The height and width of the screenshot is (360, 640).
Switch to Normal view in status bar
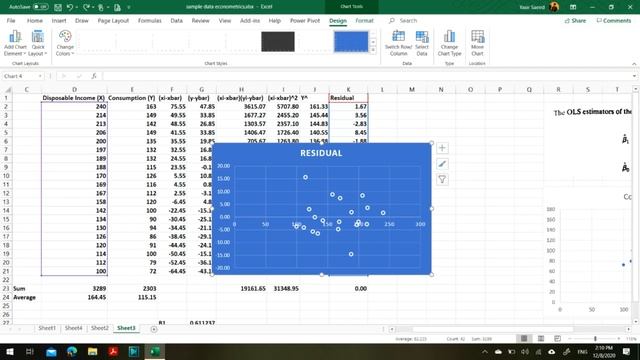[524, 338]
